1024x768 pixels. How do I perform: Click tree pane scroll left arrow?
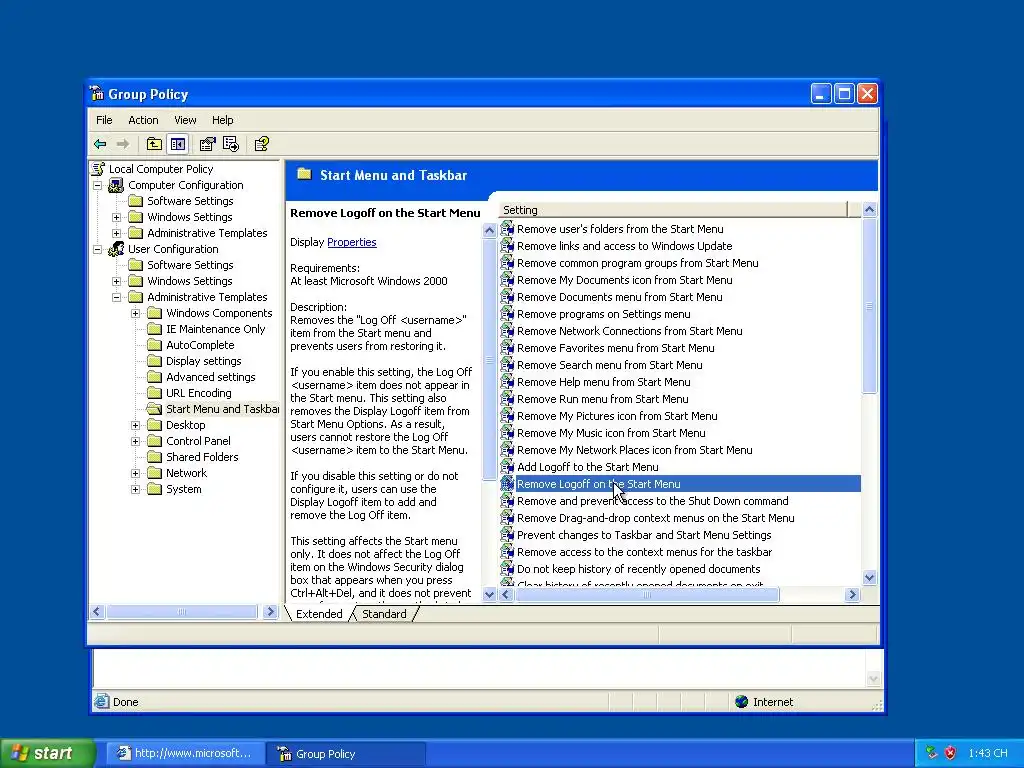point(97,612)
